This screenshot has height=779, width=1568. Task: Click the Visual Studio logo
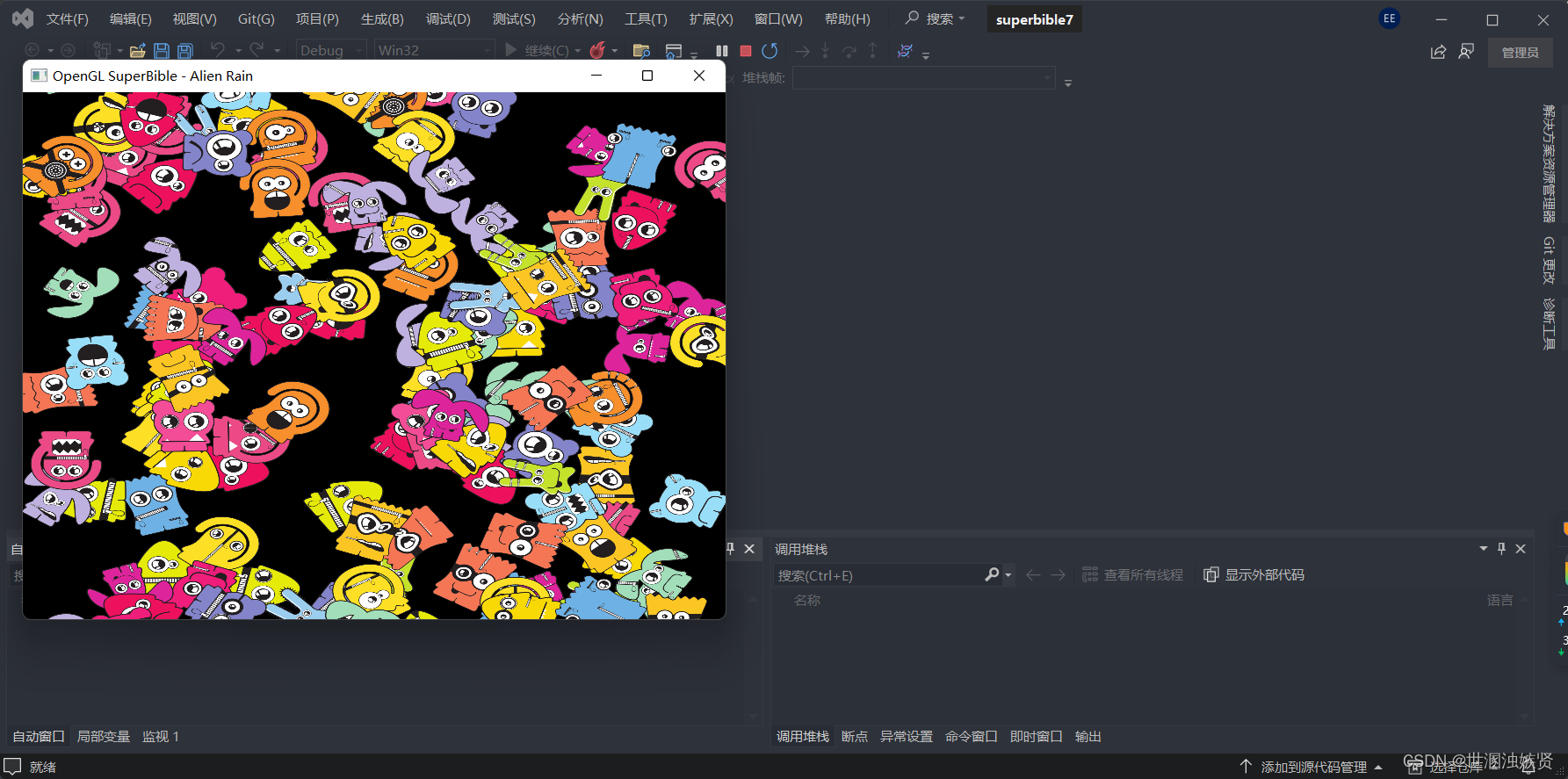point(22,18)
